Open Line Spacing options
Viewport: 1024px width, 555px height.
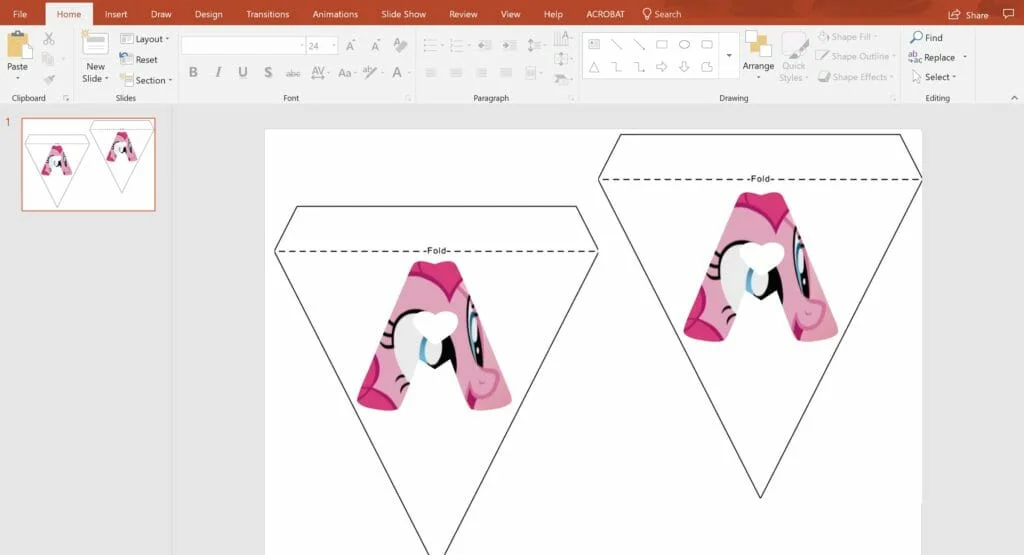(x=536, y=46)
